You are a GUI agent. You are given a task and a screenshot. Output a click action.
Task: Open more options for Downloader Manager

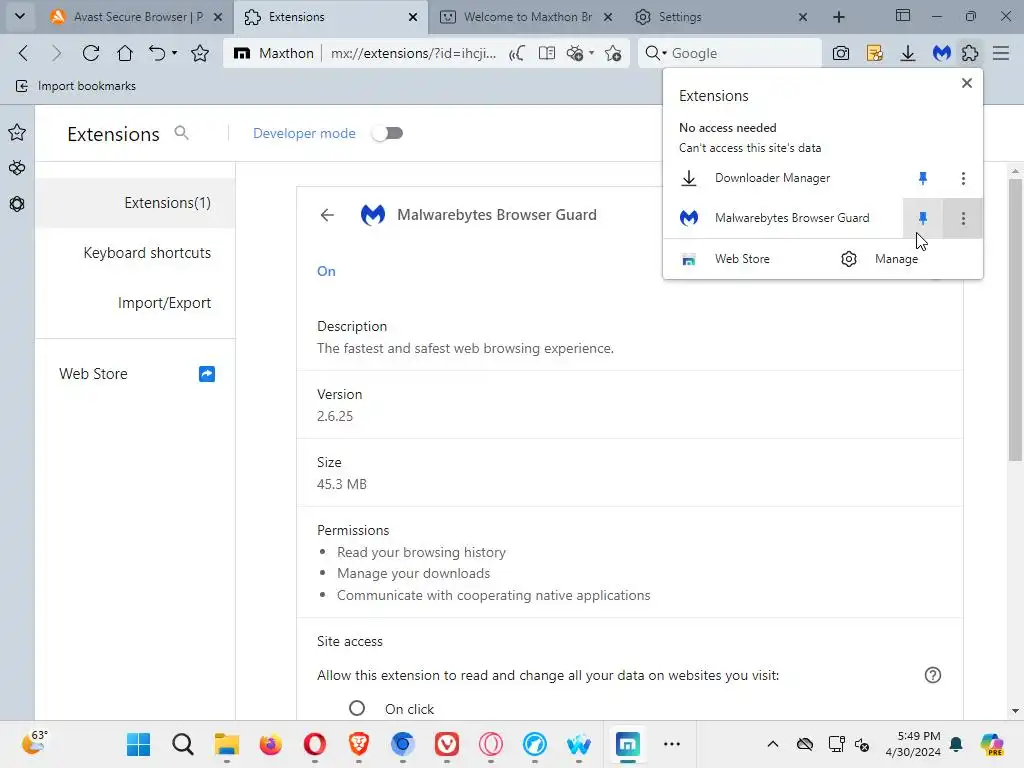[963, 178]
